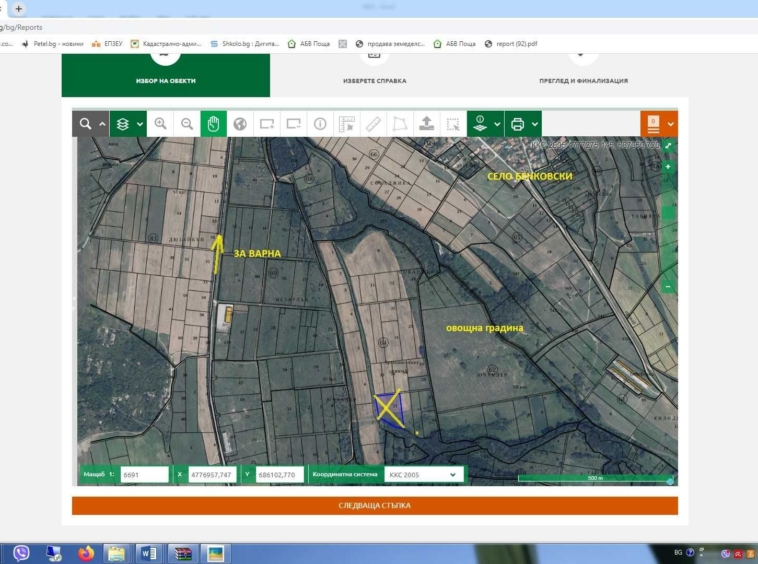The height and width of the screenshot is (564, 758).
Task: Select the zoom out tool
Action: pos(187,124)
